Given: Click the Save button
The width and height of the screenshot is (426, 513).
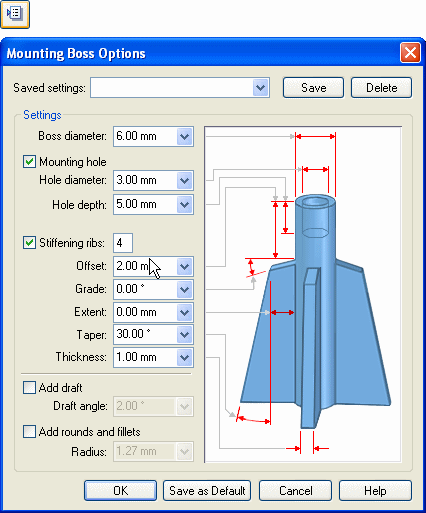Looking at the screenshot, I should click(x=313, y=88).
